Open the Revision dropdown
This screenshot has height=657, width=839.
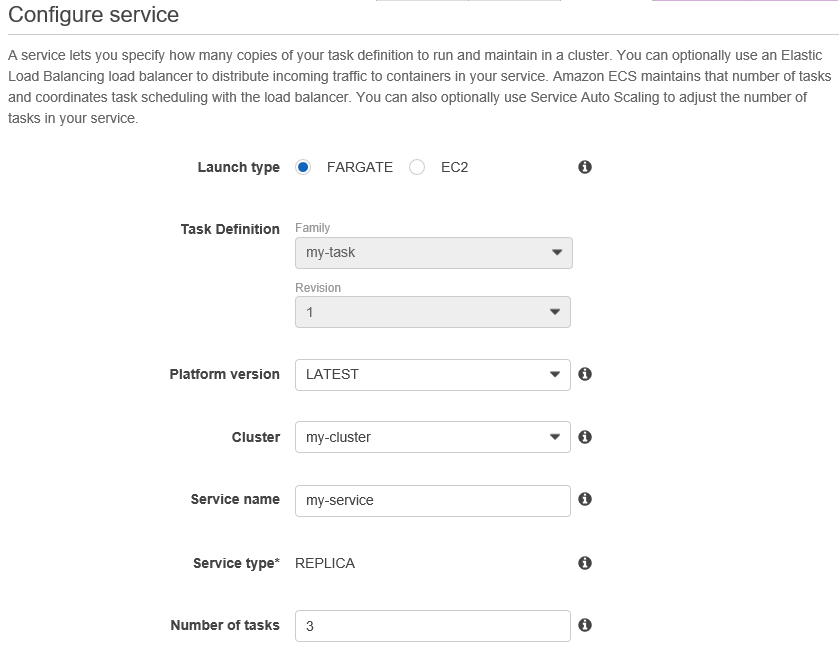pos(433,312)
